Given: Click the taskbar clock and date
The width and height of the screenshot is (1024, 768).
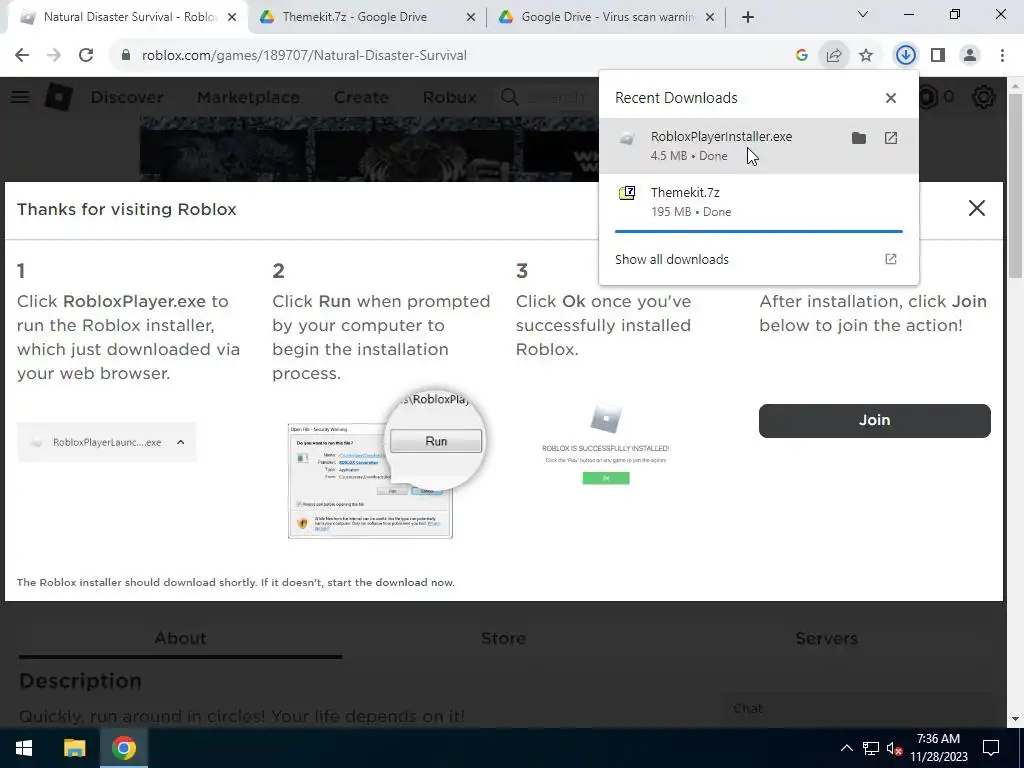Looking at the screenshot, I should [938, 748].
